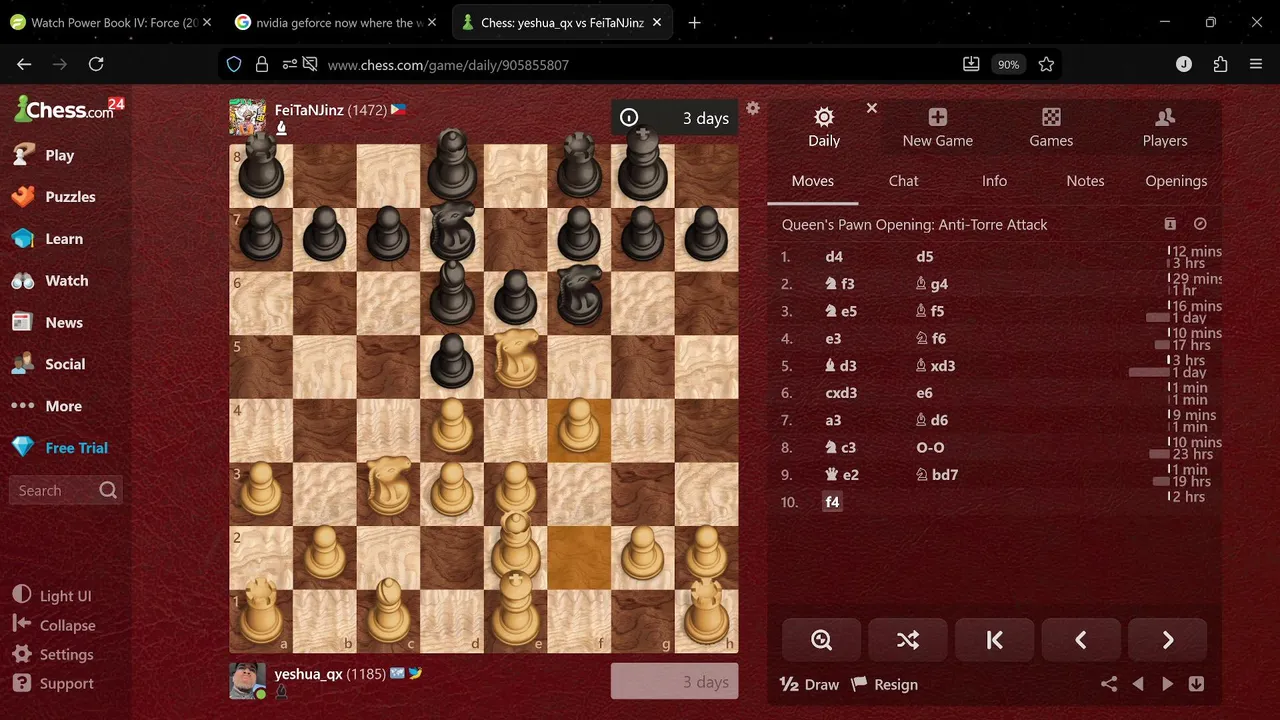Open the browser hamburger menu
The height and width of the screenshot is (720, 1280).
point(1256,64)
